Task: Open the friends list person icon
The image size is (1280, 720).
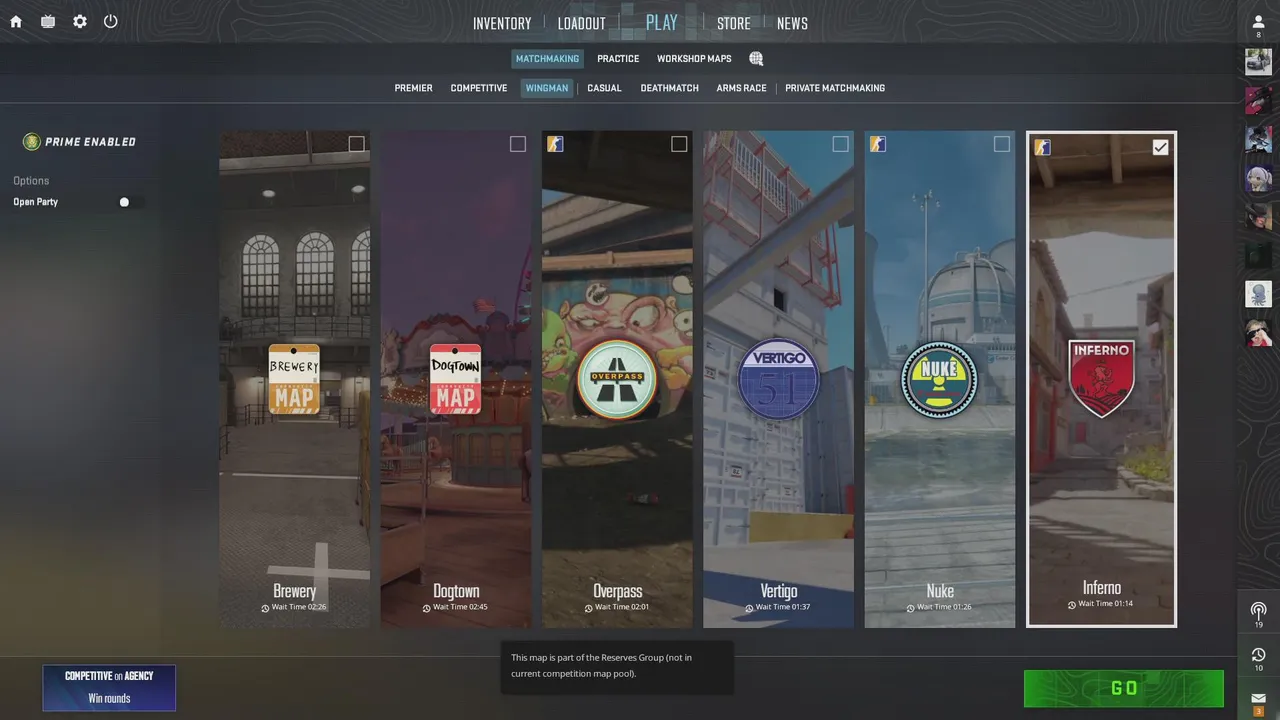Action: coord(1258,22)
